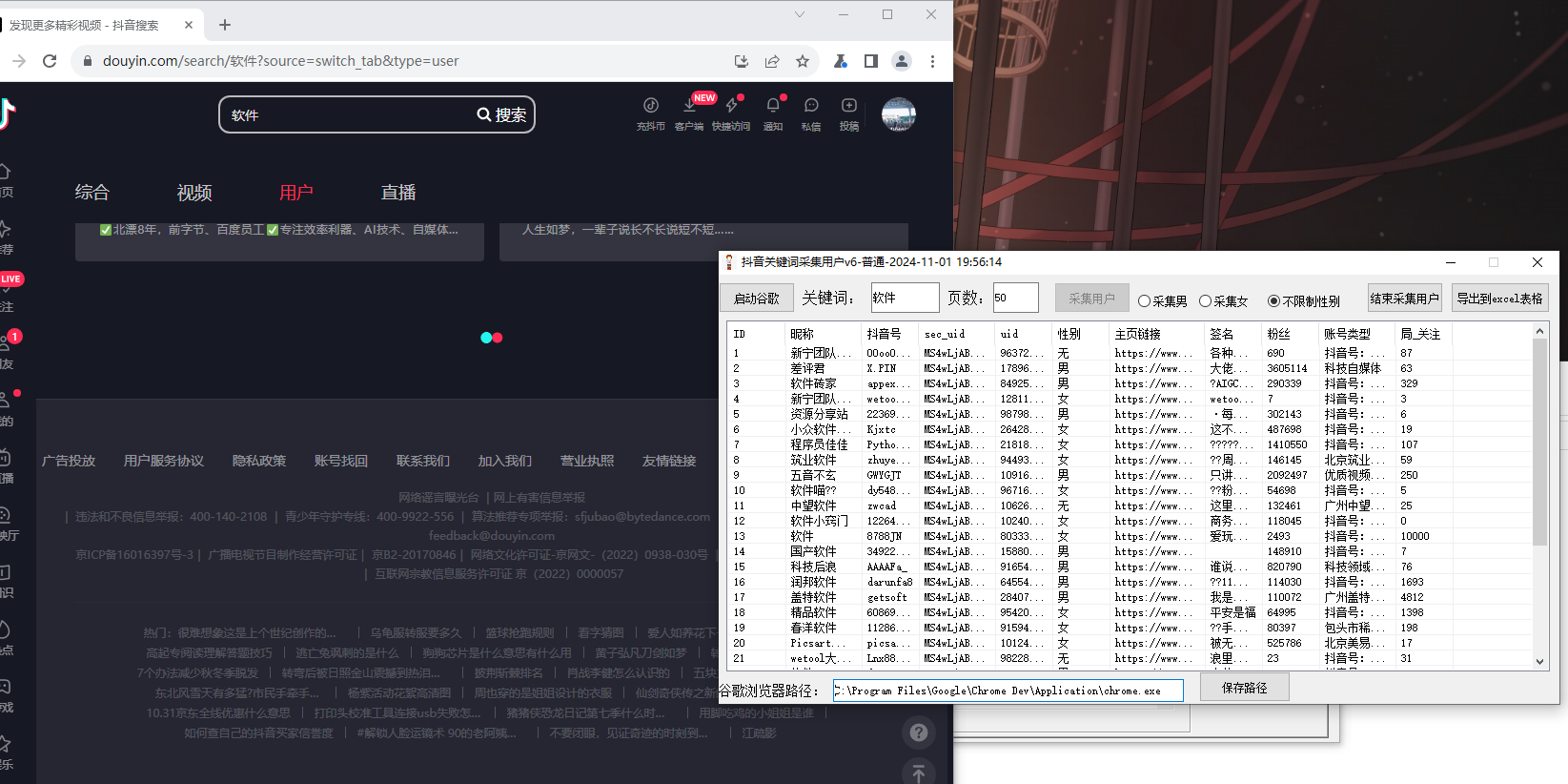
Task: Click the table scrollbar up arrow
Action: tap(1539, 331)
